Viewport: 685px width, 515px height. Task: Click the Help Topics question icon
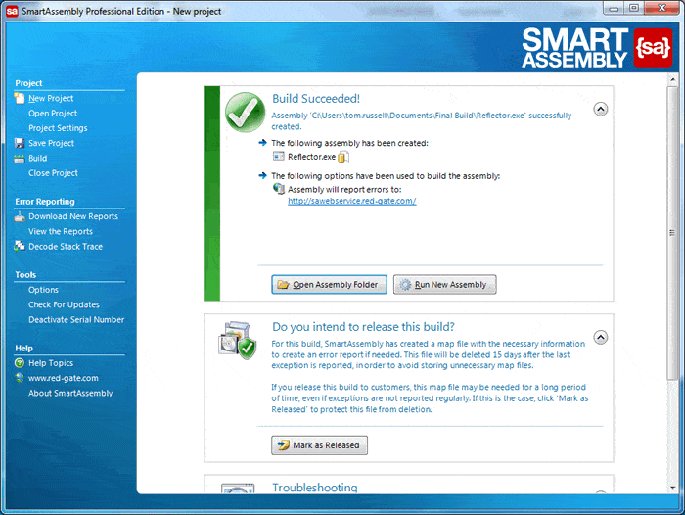pyautogui.click(x=20, y=363)
